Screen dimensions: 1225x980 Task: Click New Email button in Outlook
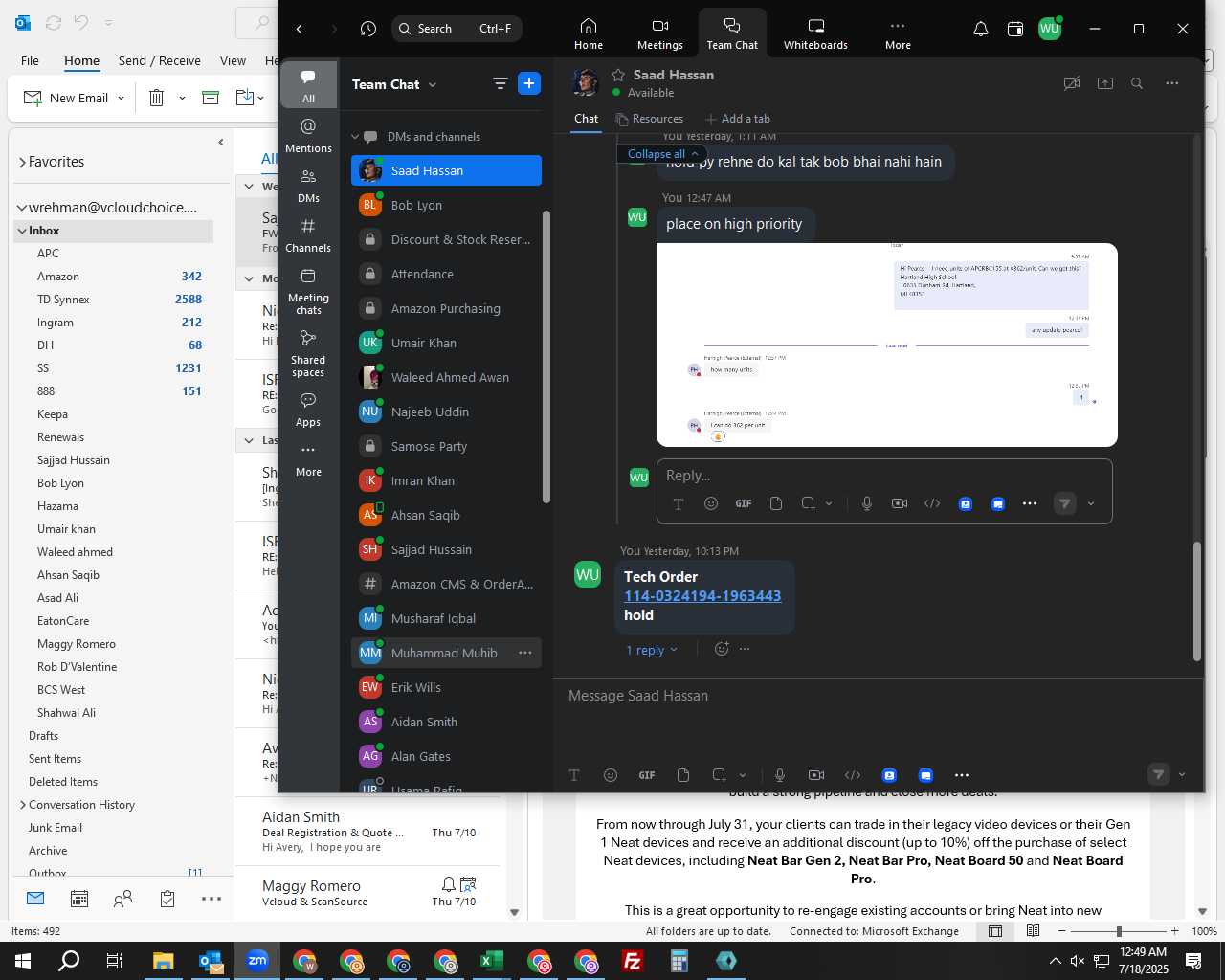click(x=66, y=98)
